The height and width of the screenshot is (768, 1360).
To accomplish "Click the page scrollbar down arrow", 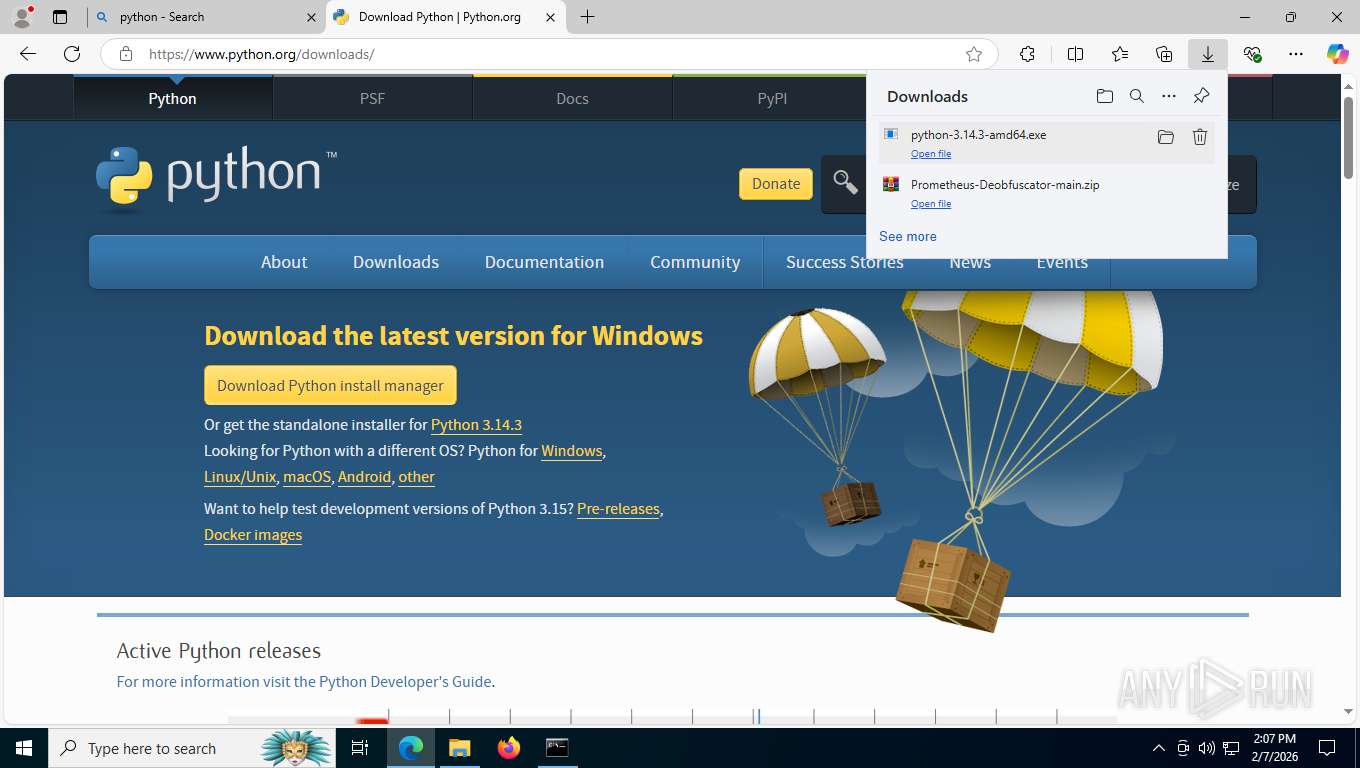I will pyautogui.click(x=1349, y=711).
